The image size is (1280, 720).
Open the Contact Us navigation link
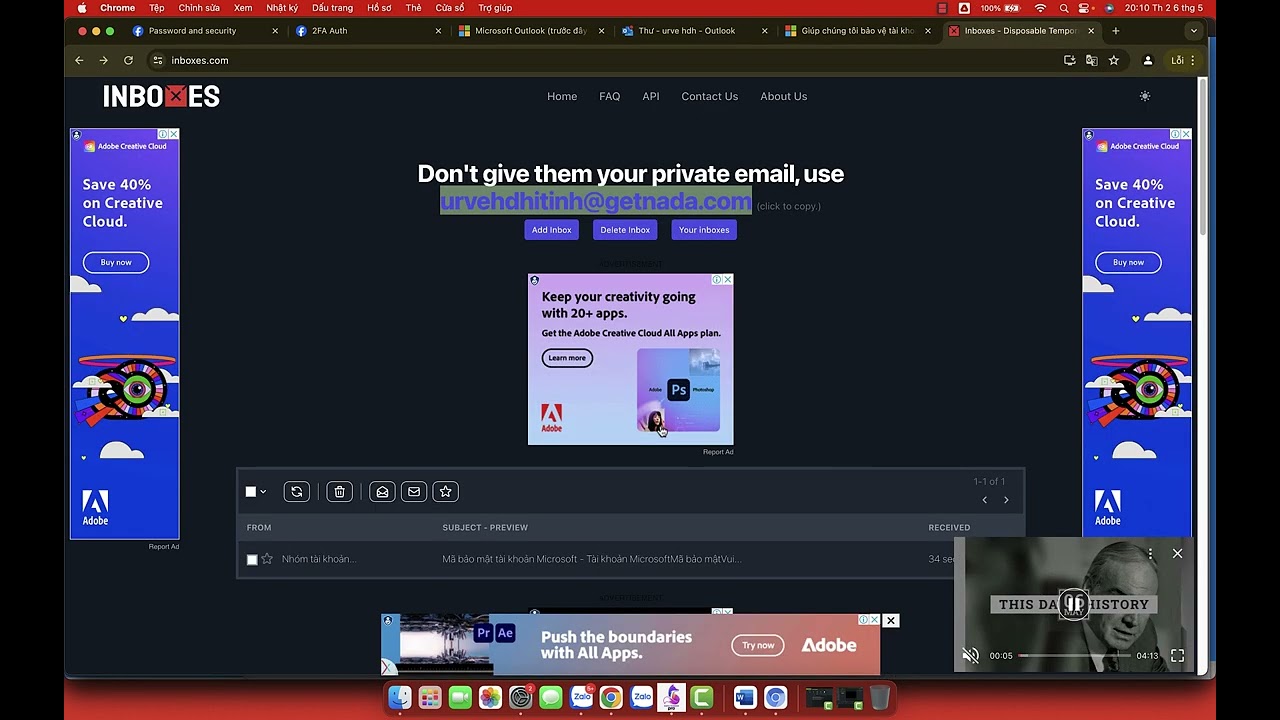pyautogui.click(x=710, y=96)
